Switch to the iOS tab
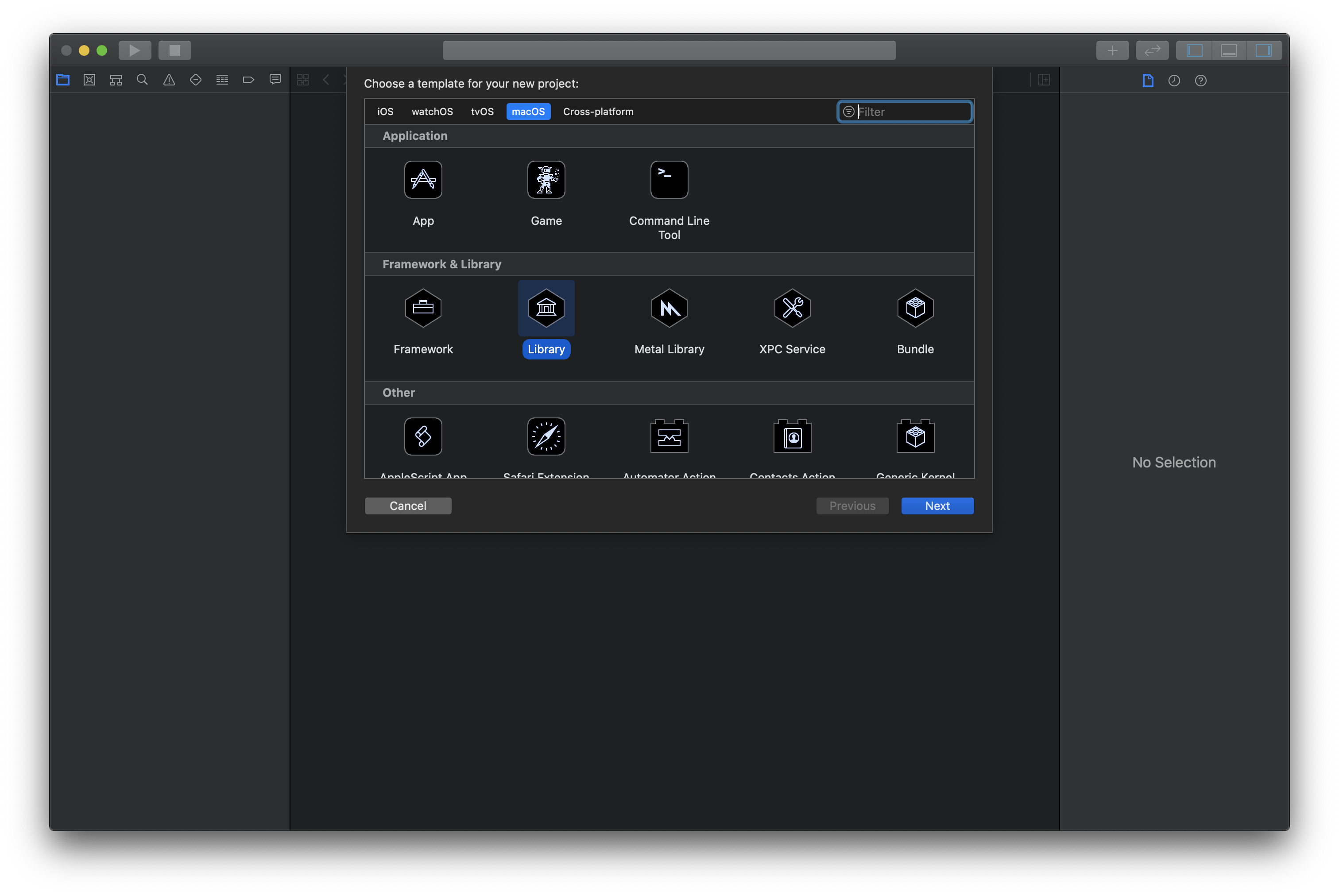The width and height of the screenshot is (1339, 896). tap(385, 112)
